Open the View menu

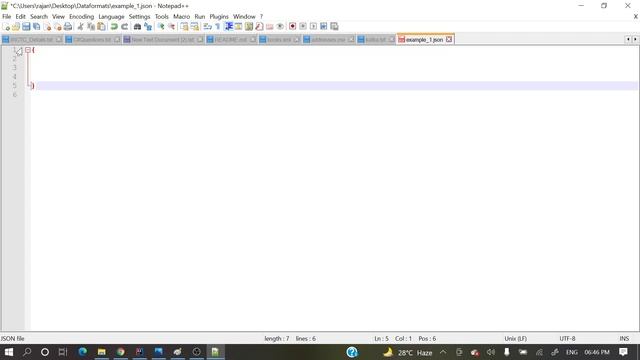pos(58,16)
